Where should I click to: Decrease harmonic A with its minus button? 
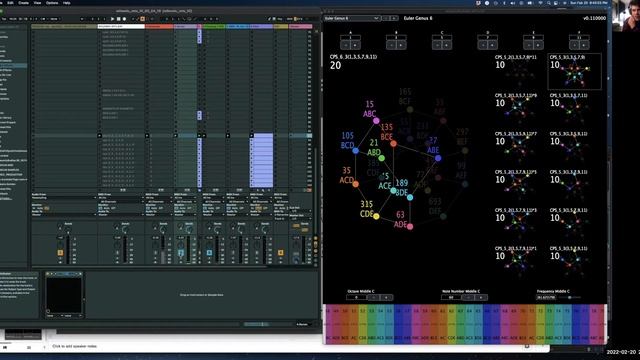346,45
